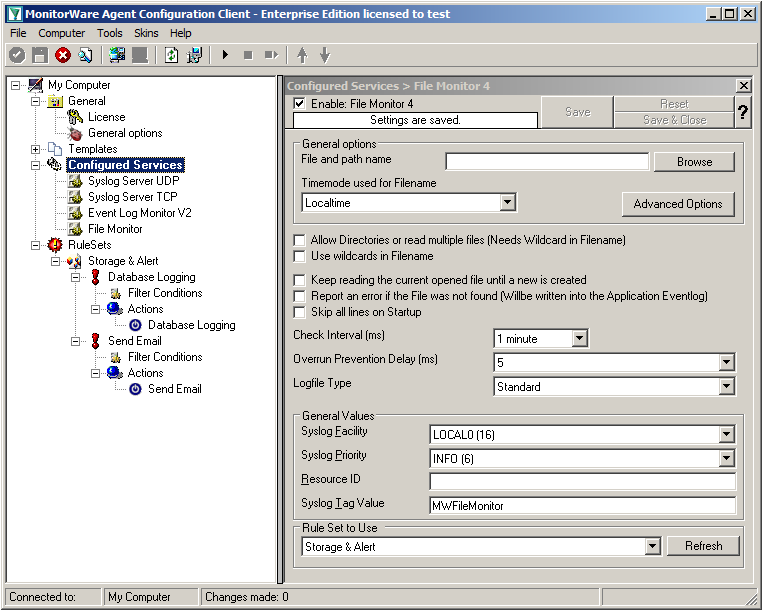This screenshot has height=611, width=763.
Task: Click the License keys icon
Action: point(75,117)
